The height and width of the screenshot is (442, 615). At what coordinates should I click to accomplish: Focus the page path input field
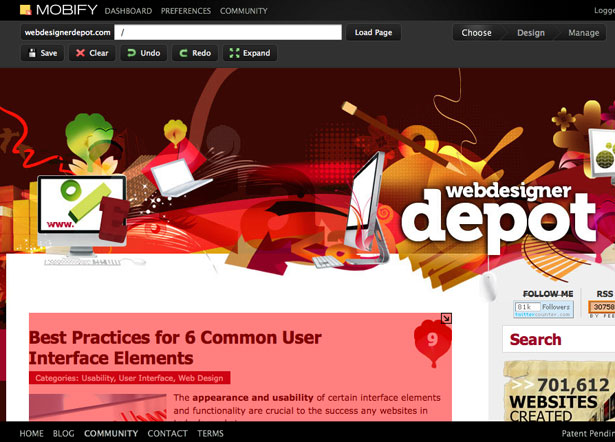(x=228, y=33)
